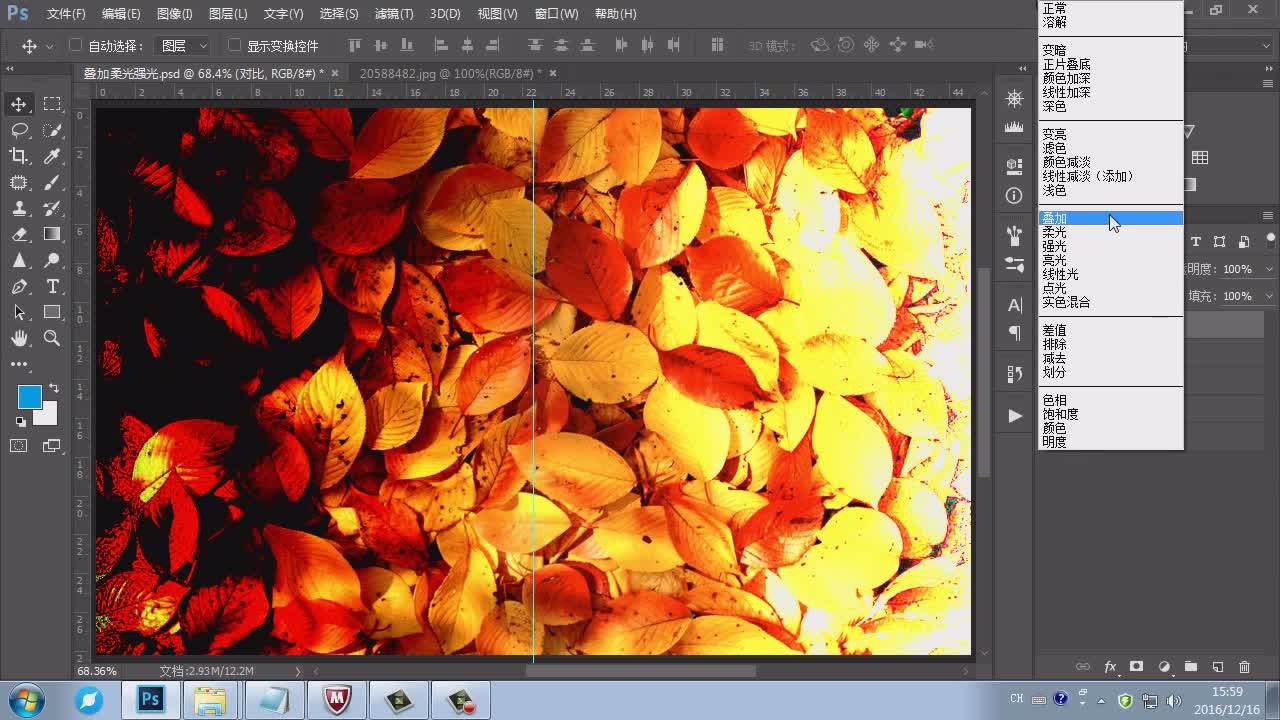Select the Gradient tool
The height and width of the screenshot is (720, 1280).
click(52, 234)
